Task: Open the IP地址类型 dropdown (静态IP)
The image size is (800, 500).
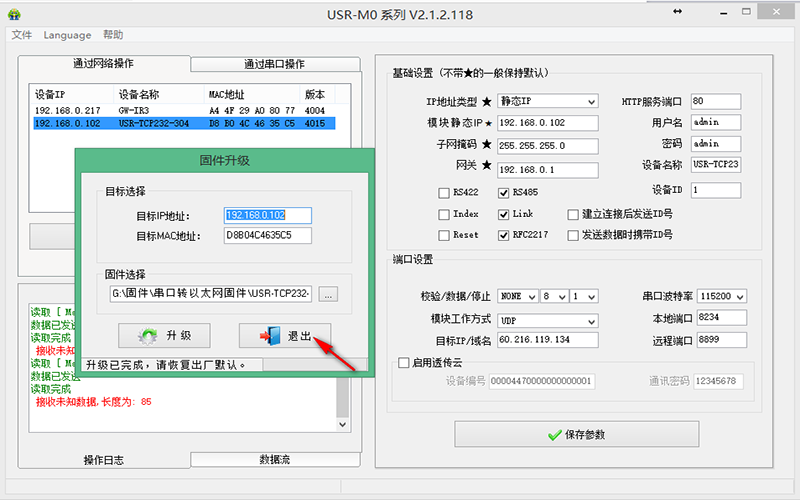Action: tap(547, 102)
